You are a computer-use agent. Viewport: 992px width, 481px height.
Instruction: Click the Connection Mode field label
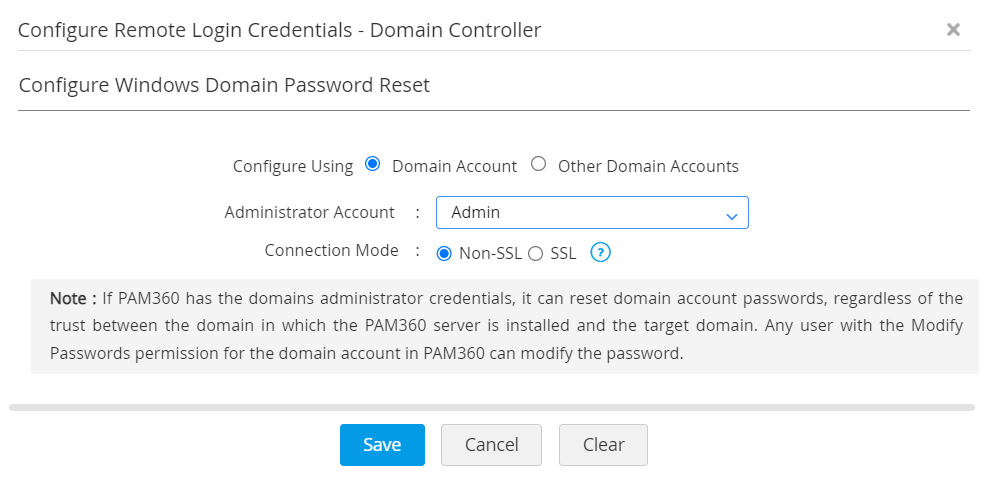(x=331, y=250)
